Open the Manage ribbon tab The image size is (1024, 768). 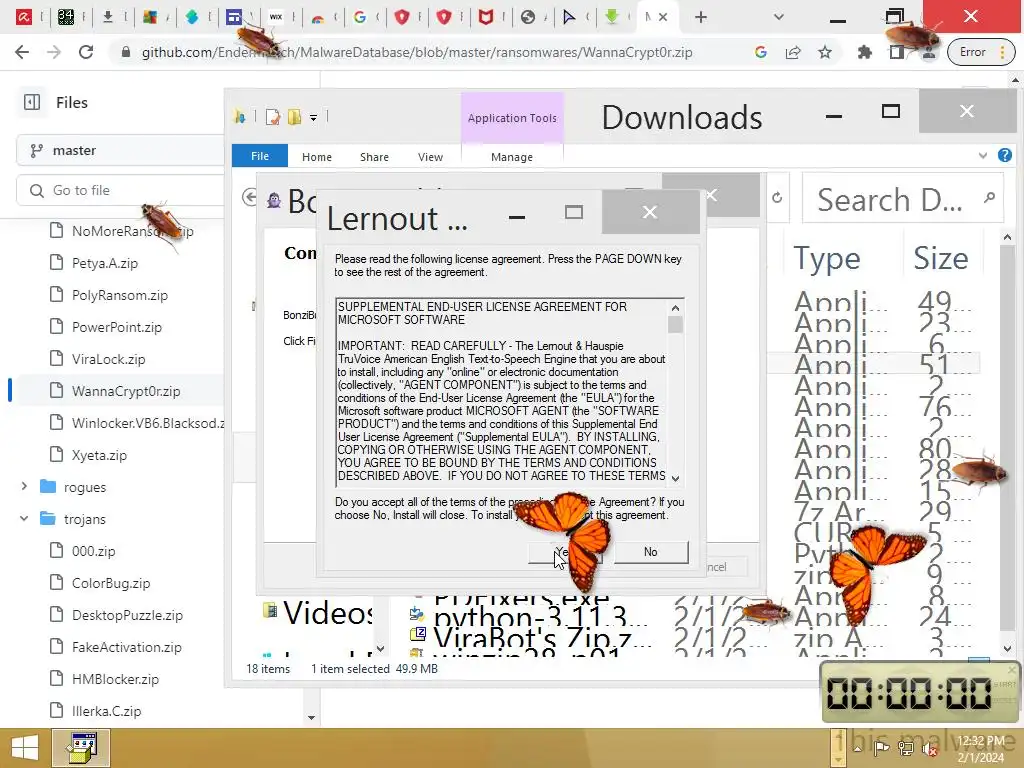tap(512, 157)
